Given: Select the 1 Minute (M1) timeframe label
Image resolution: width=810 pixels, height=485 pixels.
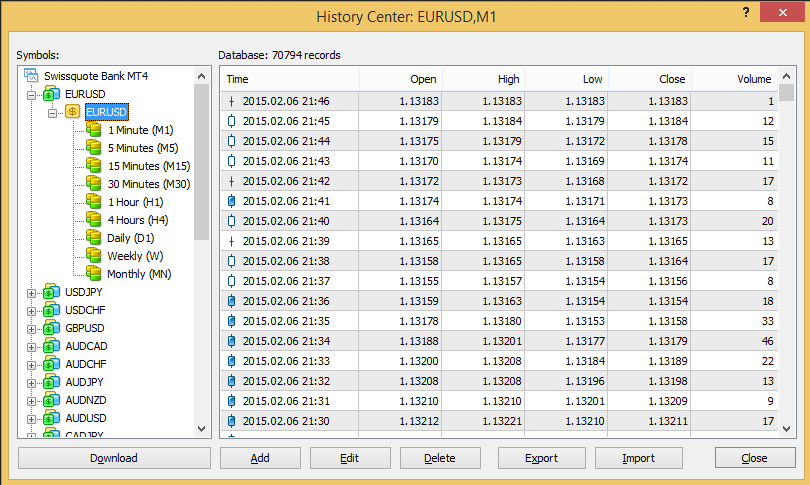Looking at the screenshot, I should pos(141,130).
